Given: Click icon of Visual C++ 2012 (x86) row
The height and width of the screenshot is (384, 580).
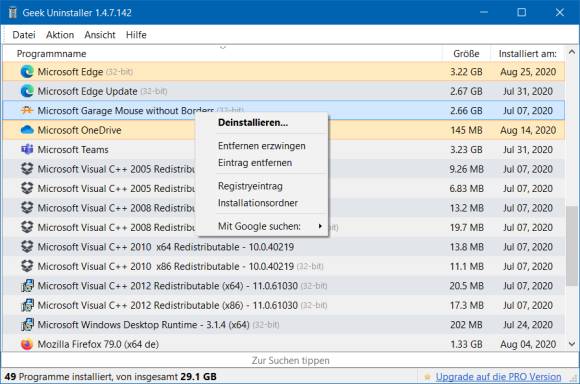Looking at the screenshot, I should pos(27,305).
